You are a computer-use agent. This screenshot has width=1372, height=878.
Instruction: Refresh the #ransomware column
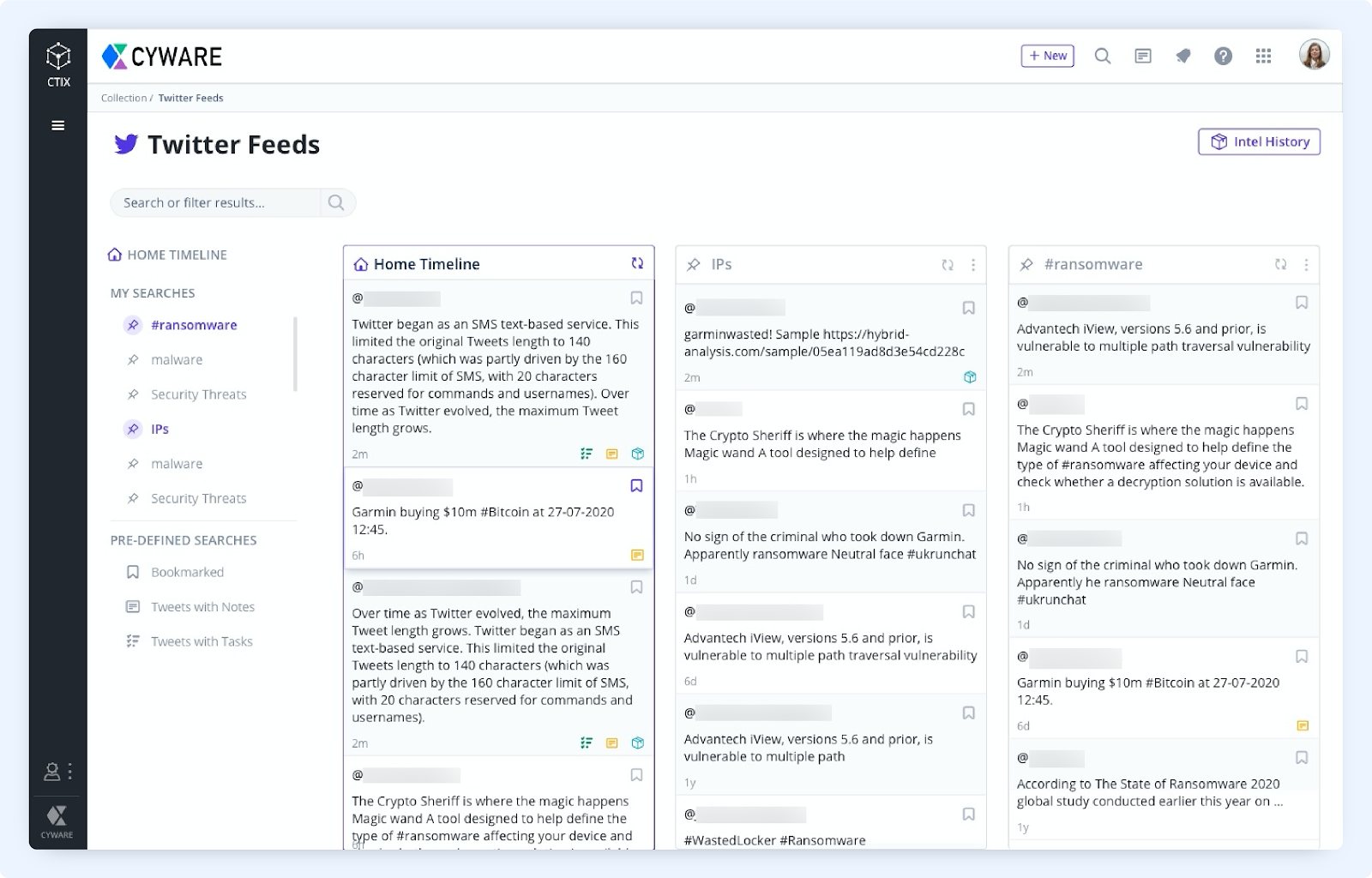click(x=1280, y=265)
